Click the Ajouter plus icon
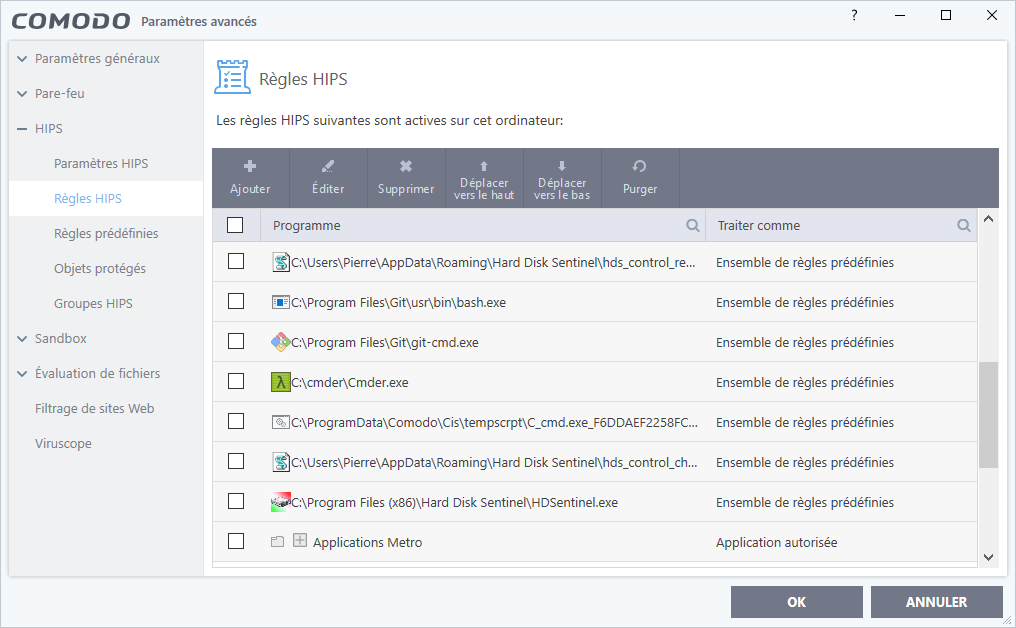1016x628 pixels. pyautogui.click(x=250, y=167)
